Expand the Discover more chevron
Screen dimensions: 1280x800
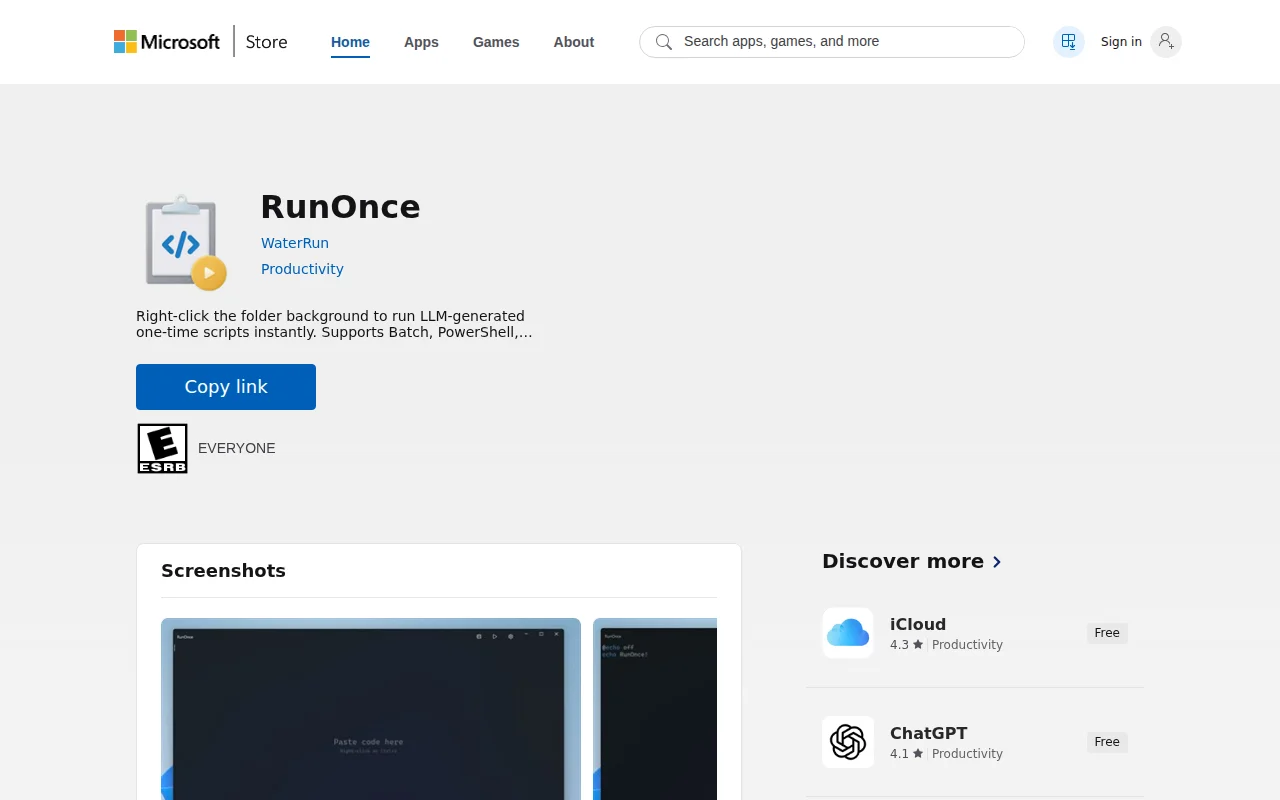click(x=997, y=562)
